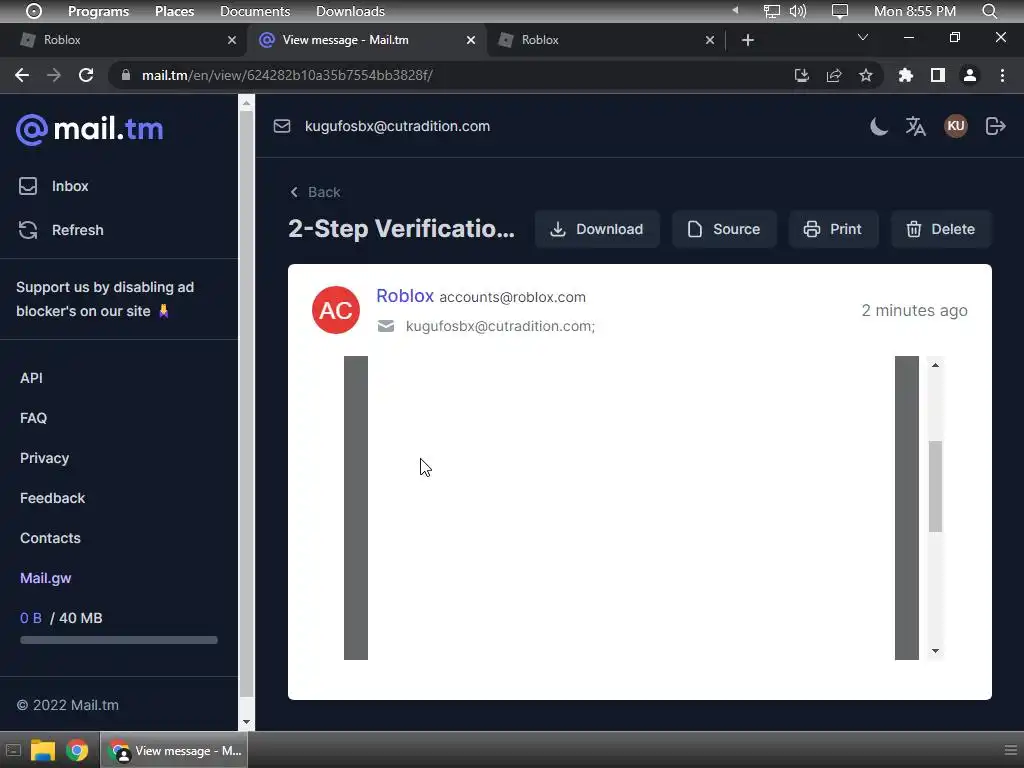The image size is (1024, 768).
Task: Open browser extensions puzzle icon
Action: [906, 75]
